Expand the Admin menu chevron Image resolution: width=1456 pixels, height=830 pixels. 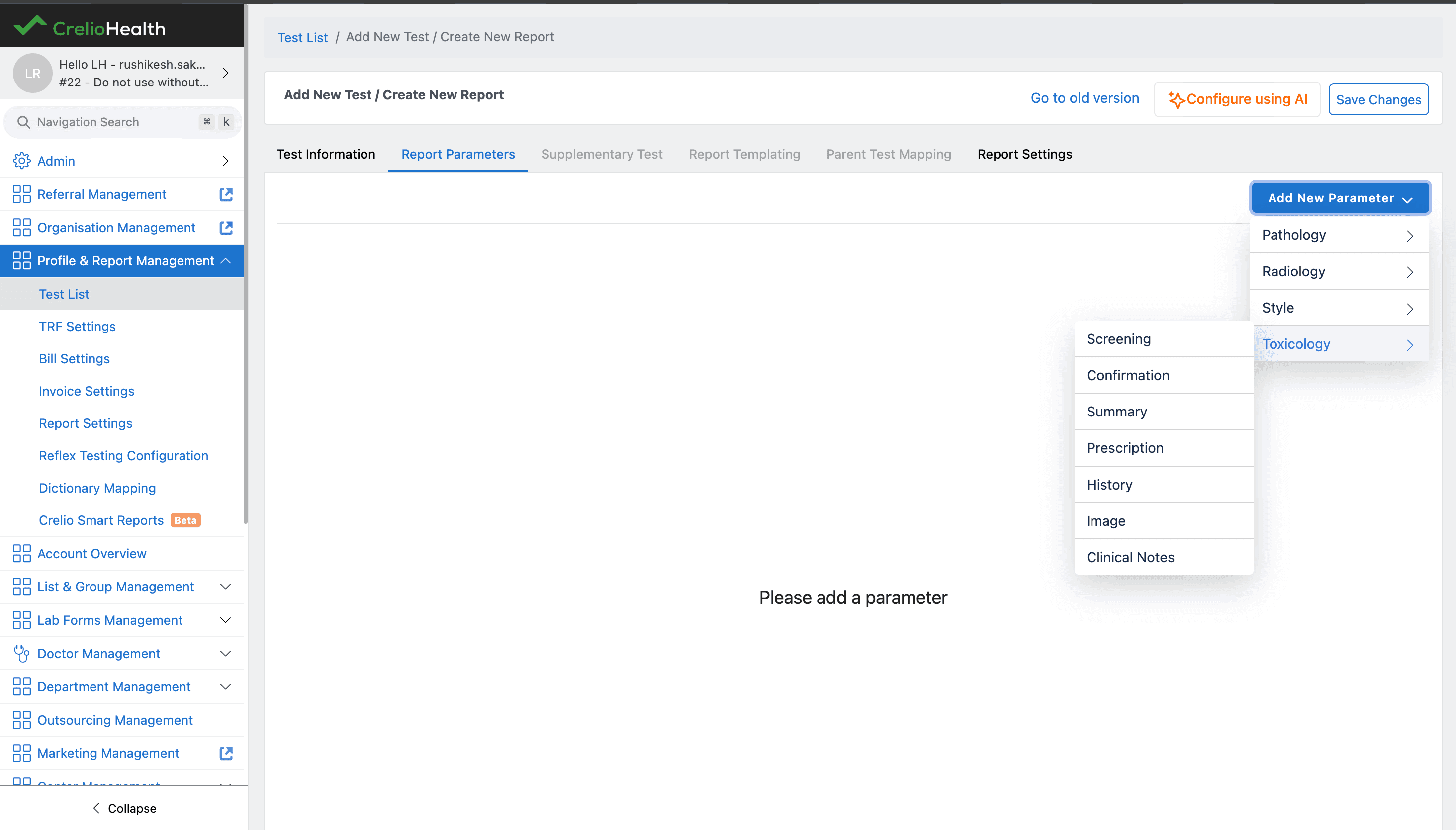pyautogui.click(x=225, y=161)
